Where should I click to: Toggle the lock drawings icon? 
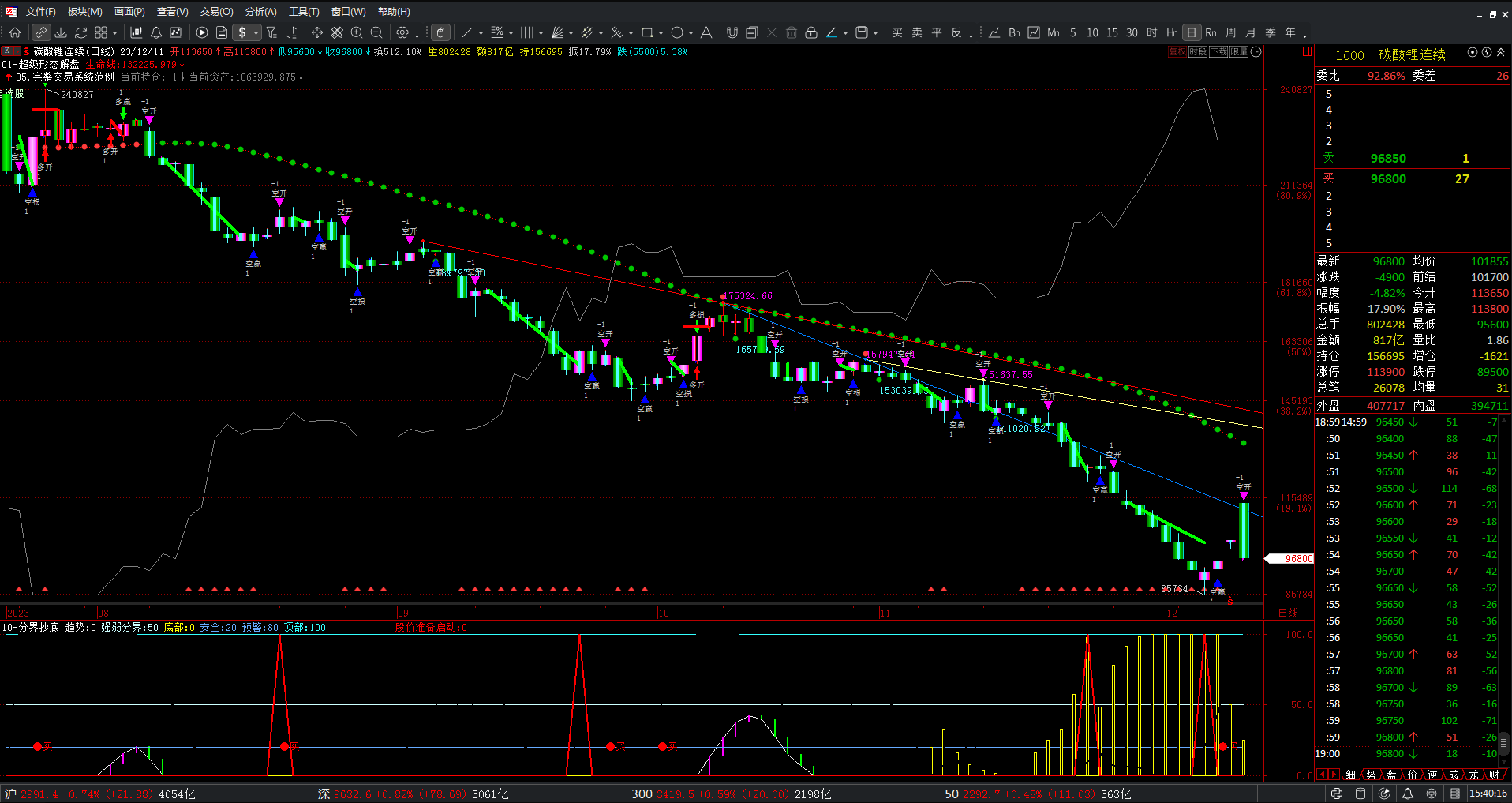tap(811, 32)
